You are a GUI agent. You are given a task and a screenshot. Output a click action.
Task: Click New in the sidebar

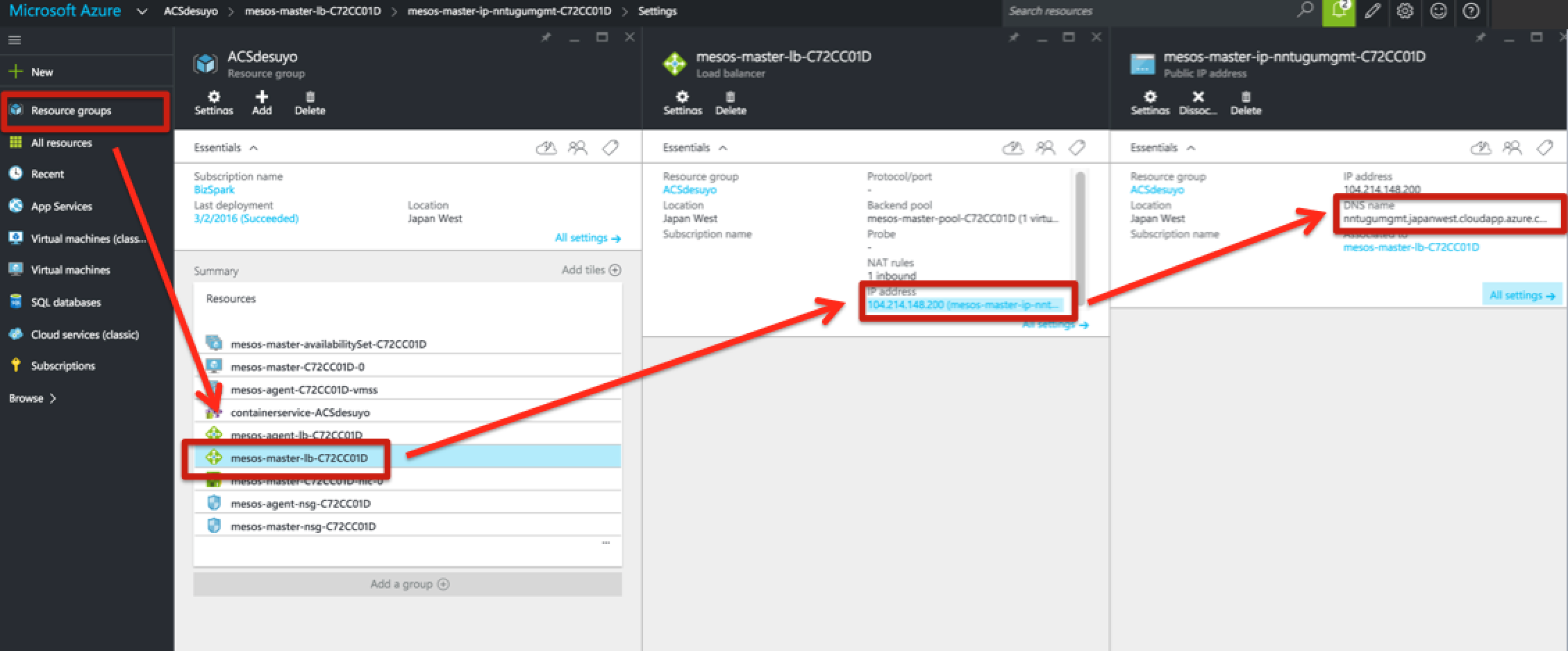coord(31,72)
